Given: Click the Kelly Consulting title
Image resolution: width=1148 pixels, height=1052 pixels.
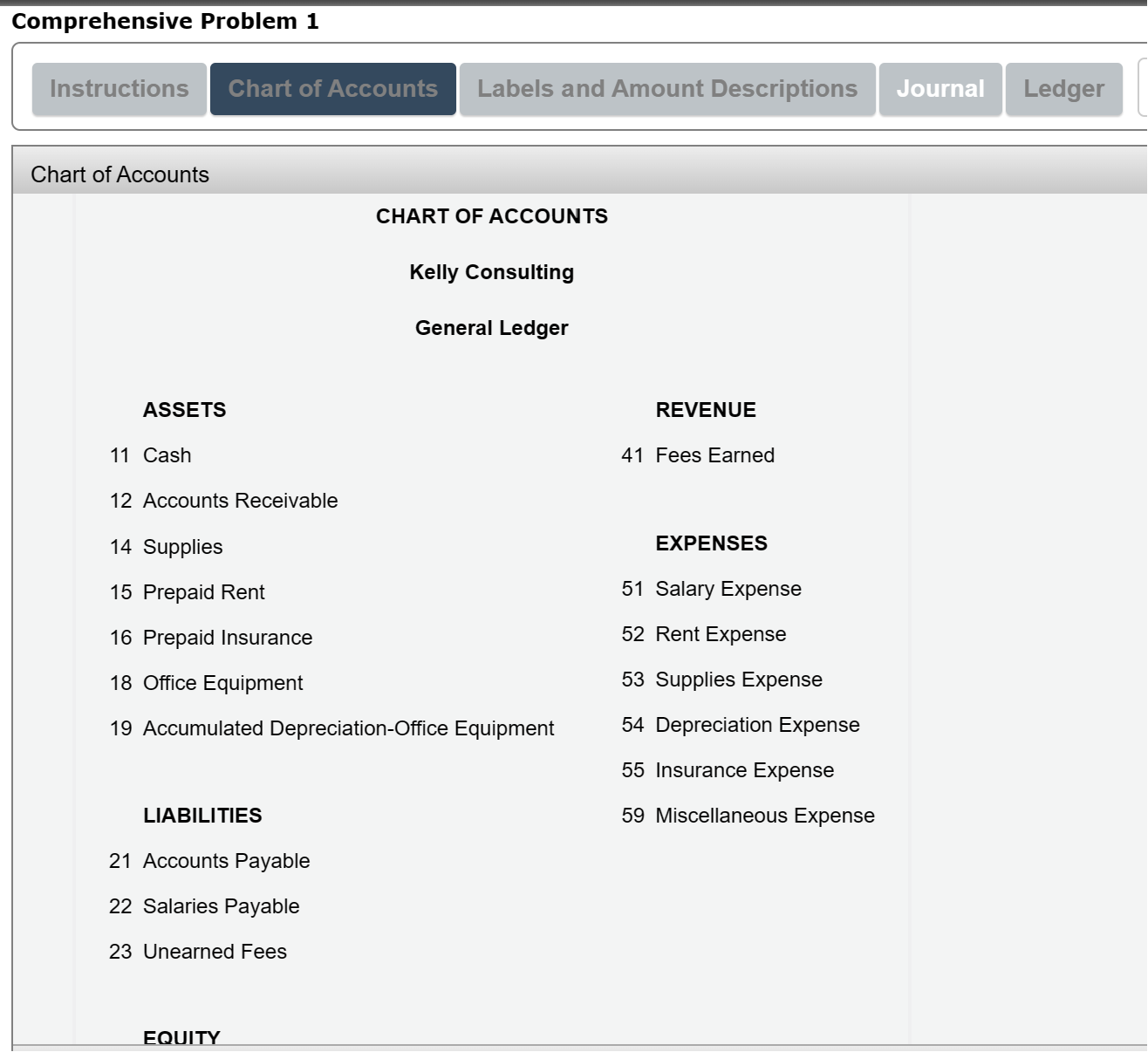Looking at the screenshot, I should pos(492,272).
